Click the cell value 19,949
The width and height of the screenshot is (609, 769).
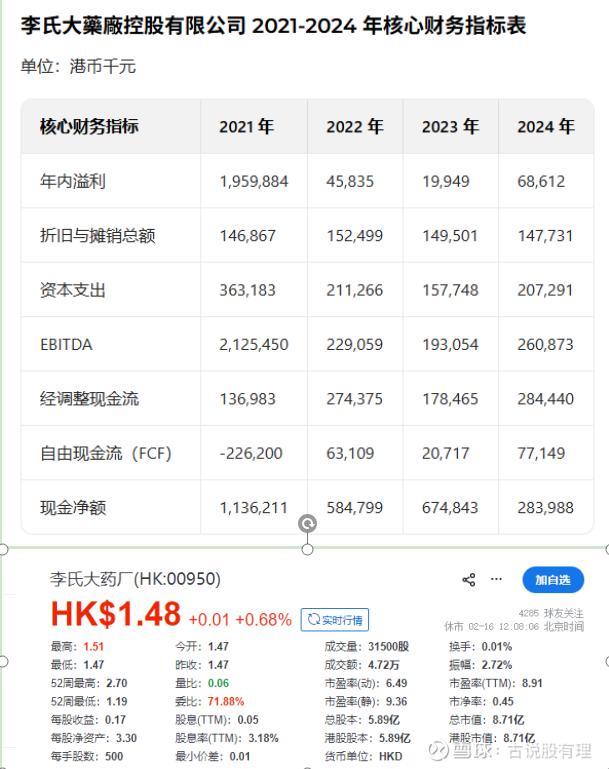coord(446,182)
